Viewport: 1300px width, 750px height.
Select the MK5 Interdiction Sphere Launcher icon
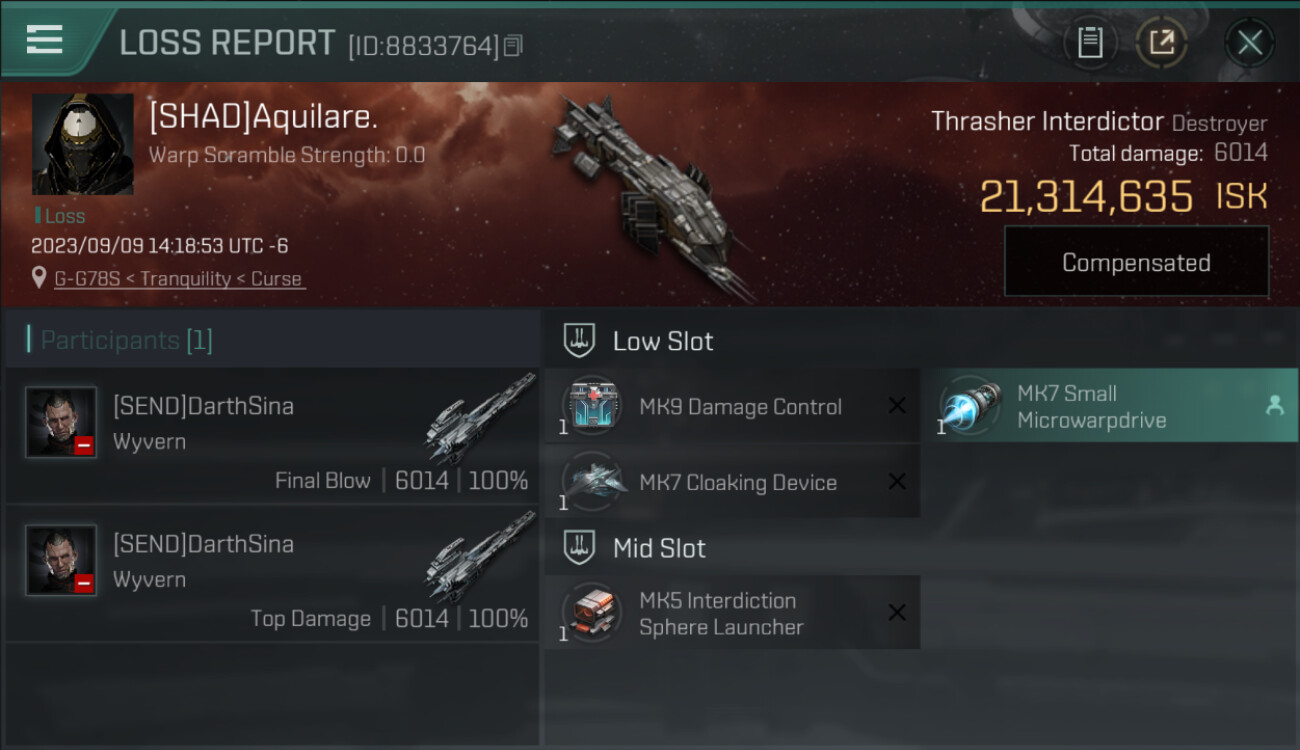coord(591,613)
